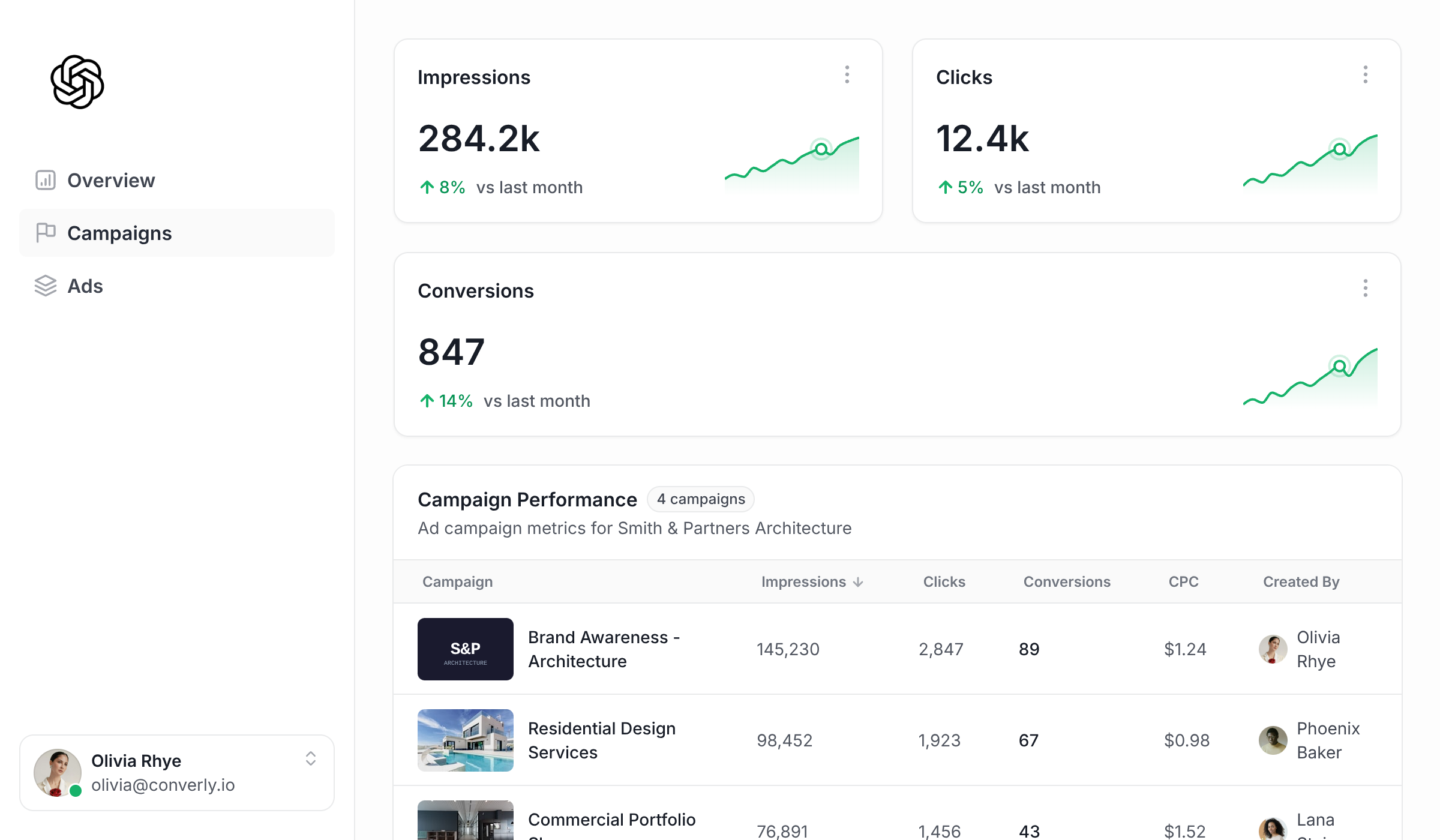Click the Impressions sort arrow icon

click(x=858, y=582)
